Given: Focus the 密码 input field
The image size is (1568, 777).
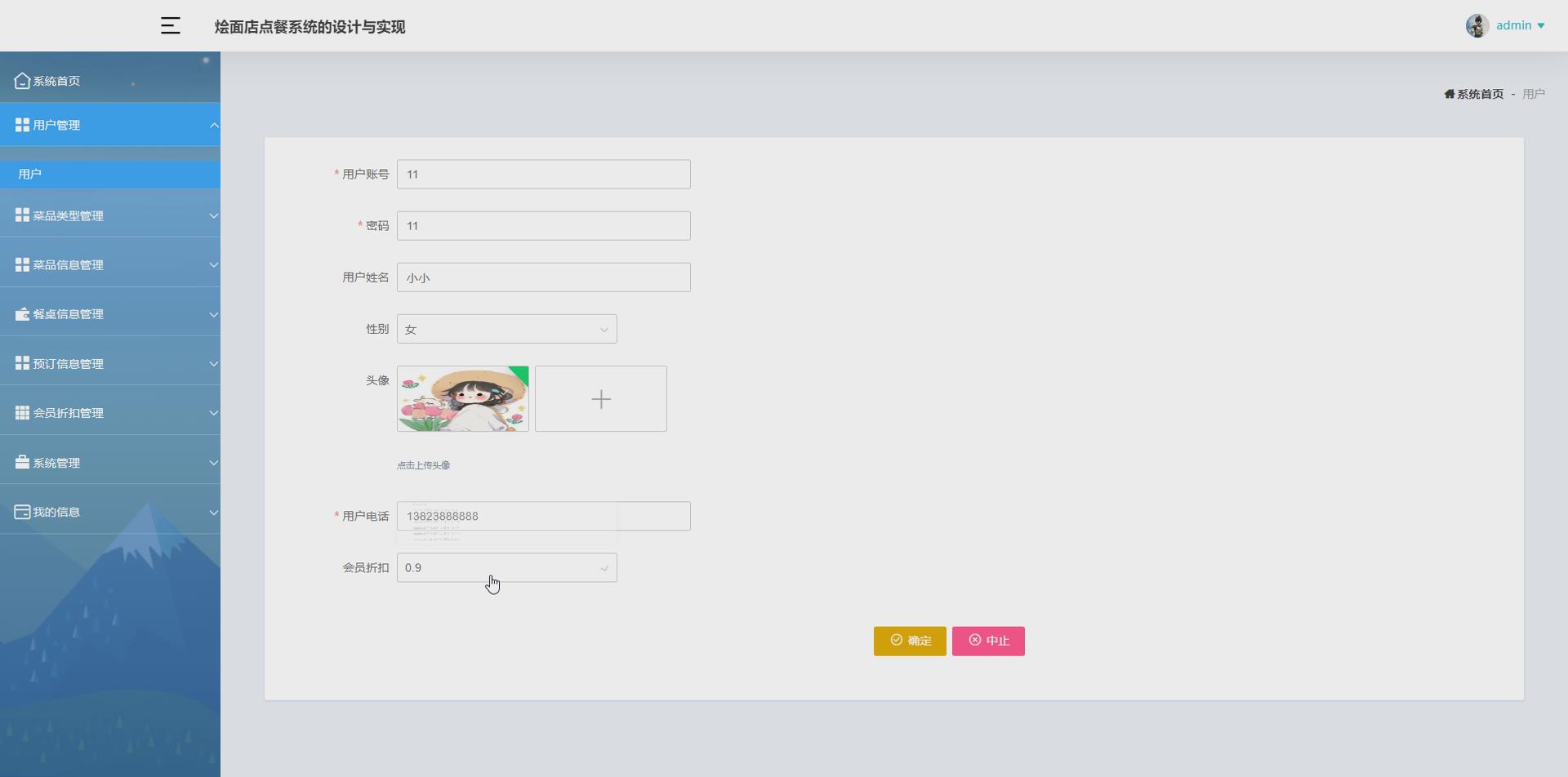Looking at the screenshot, I should click(544, 225).
